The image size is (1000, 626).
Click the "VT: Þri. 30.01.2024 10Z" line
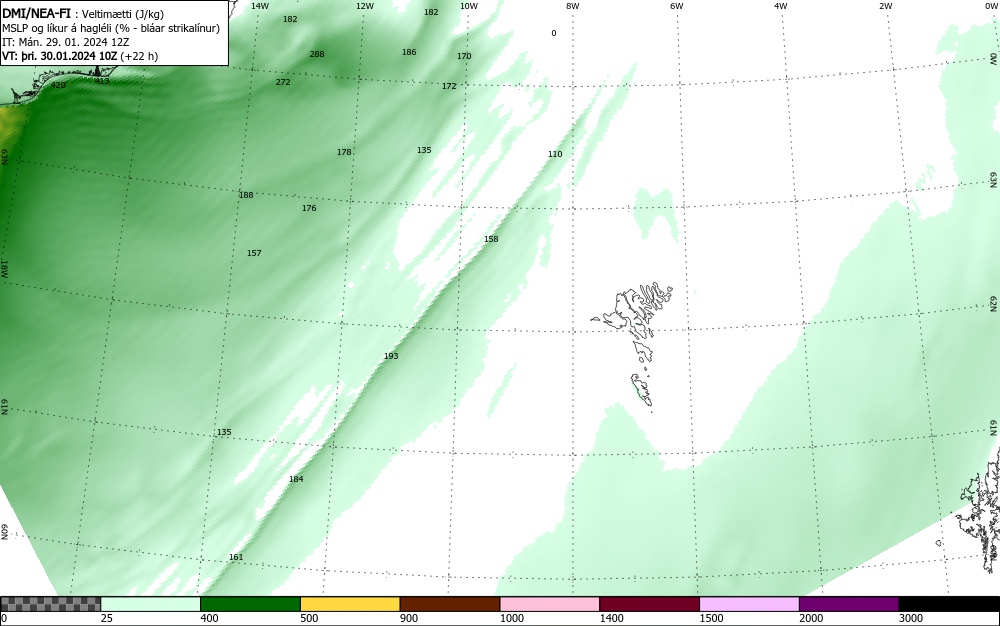coord(60,56)
